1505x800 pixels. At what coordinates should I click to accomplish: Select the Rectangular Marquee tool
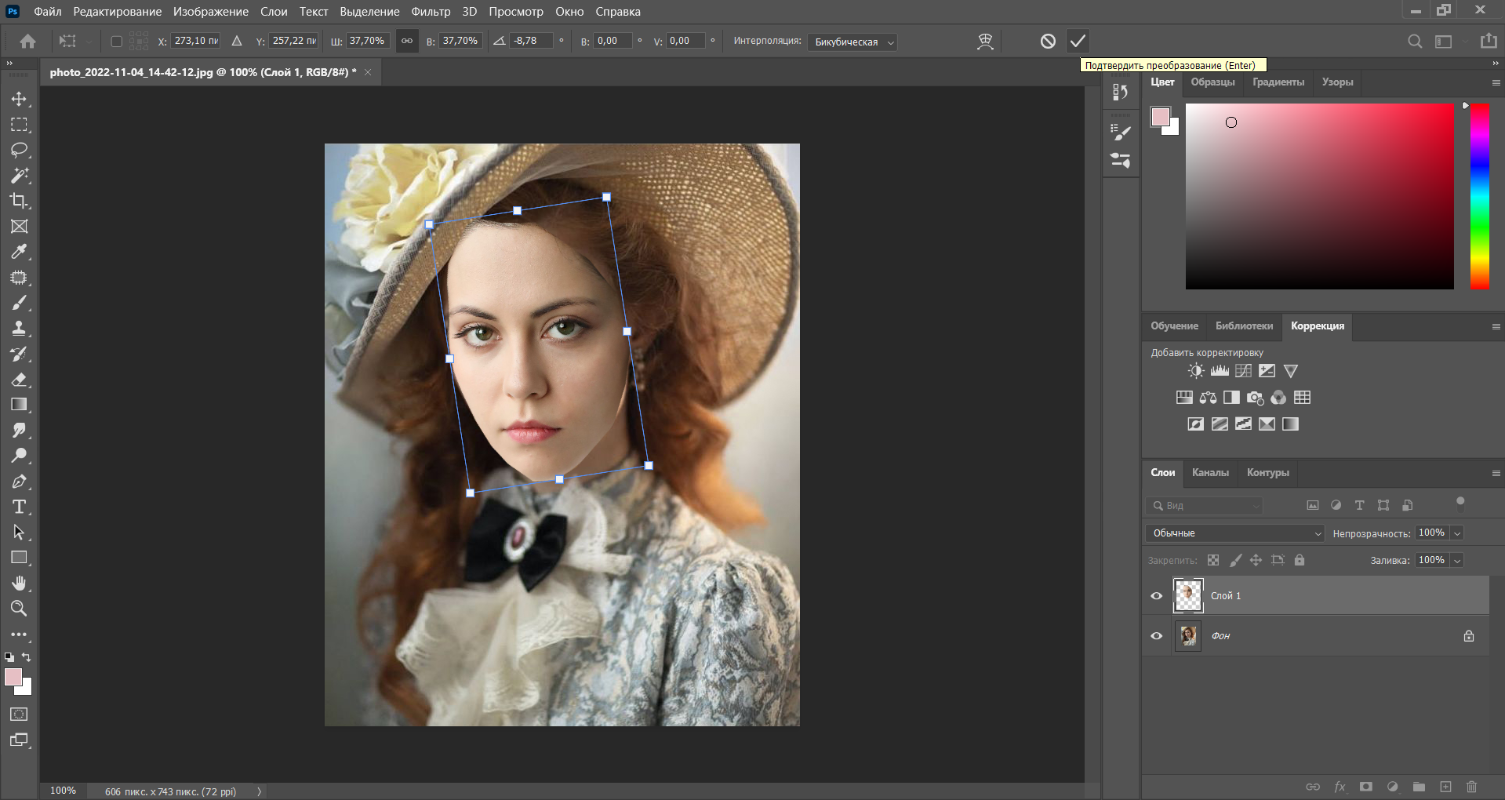[x=19, y=124]
